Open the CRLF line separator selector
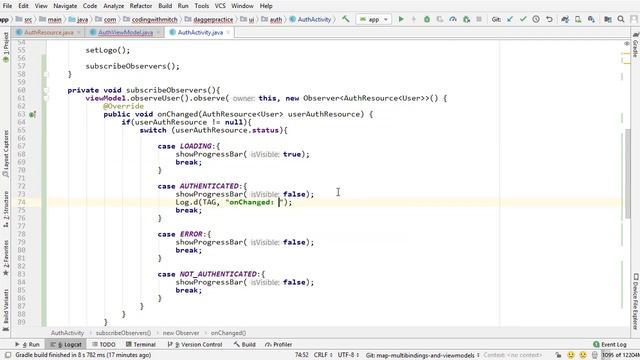This screenshot has height=360, width=640. tap(323, 355)
